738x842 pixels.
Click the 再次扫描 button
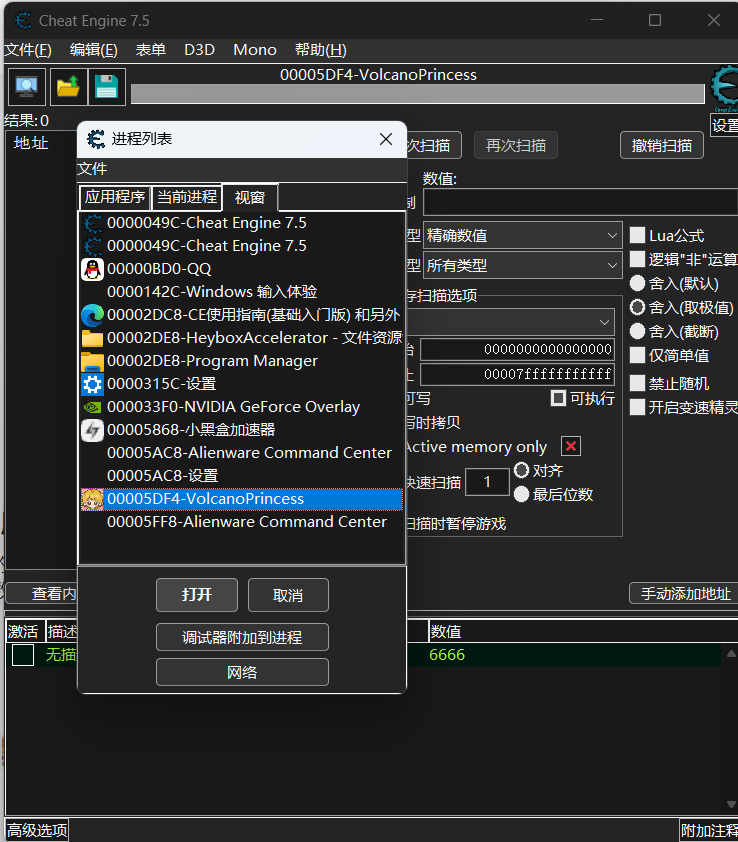516,146
